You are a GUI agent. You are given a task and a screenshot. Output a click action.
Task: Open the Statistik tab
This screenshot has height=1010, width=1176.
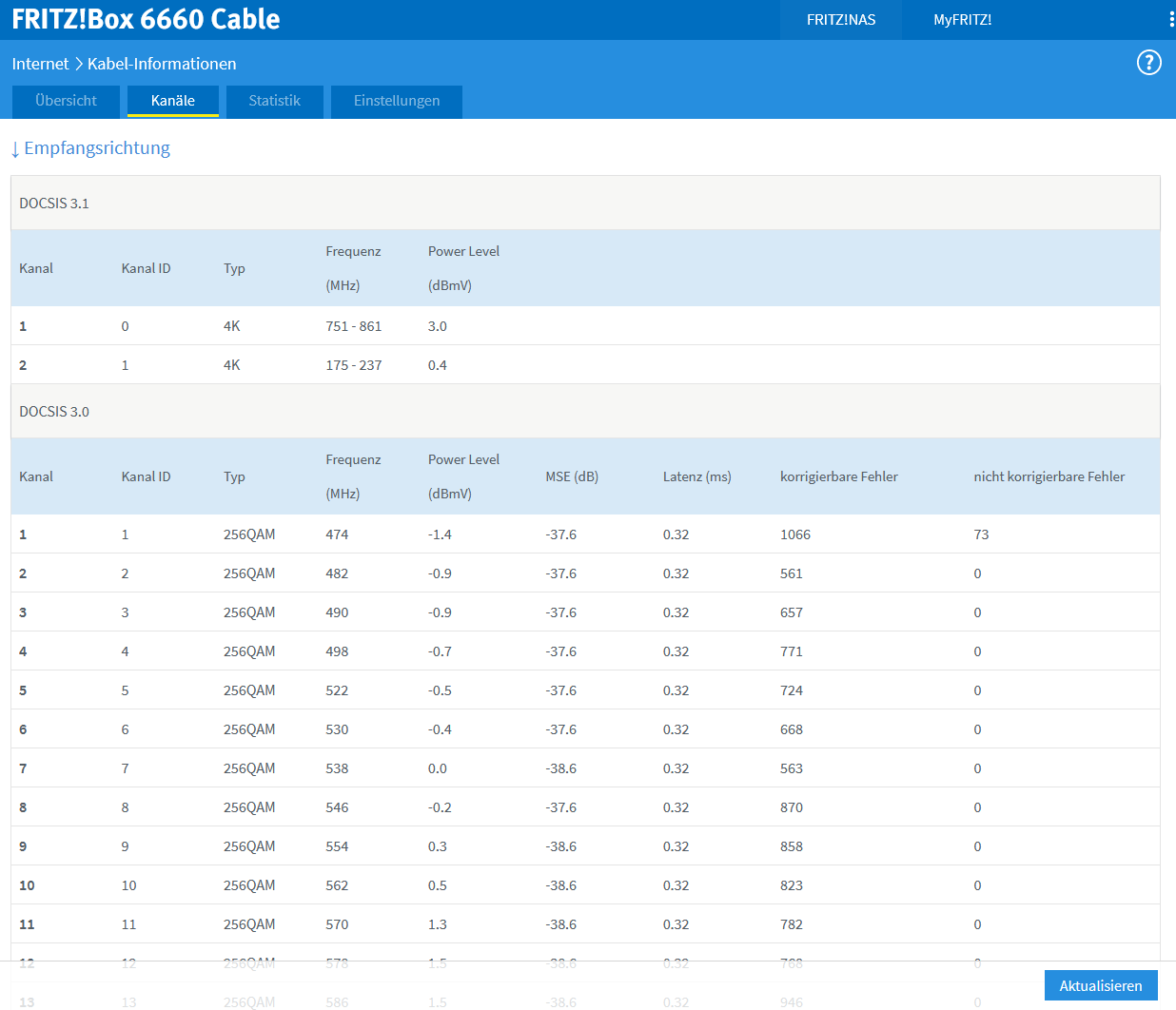[x=275, y=101]
